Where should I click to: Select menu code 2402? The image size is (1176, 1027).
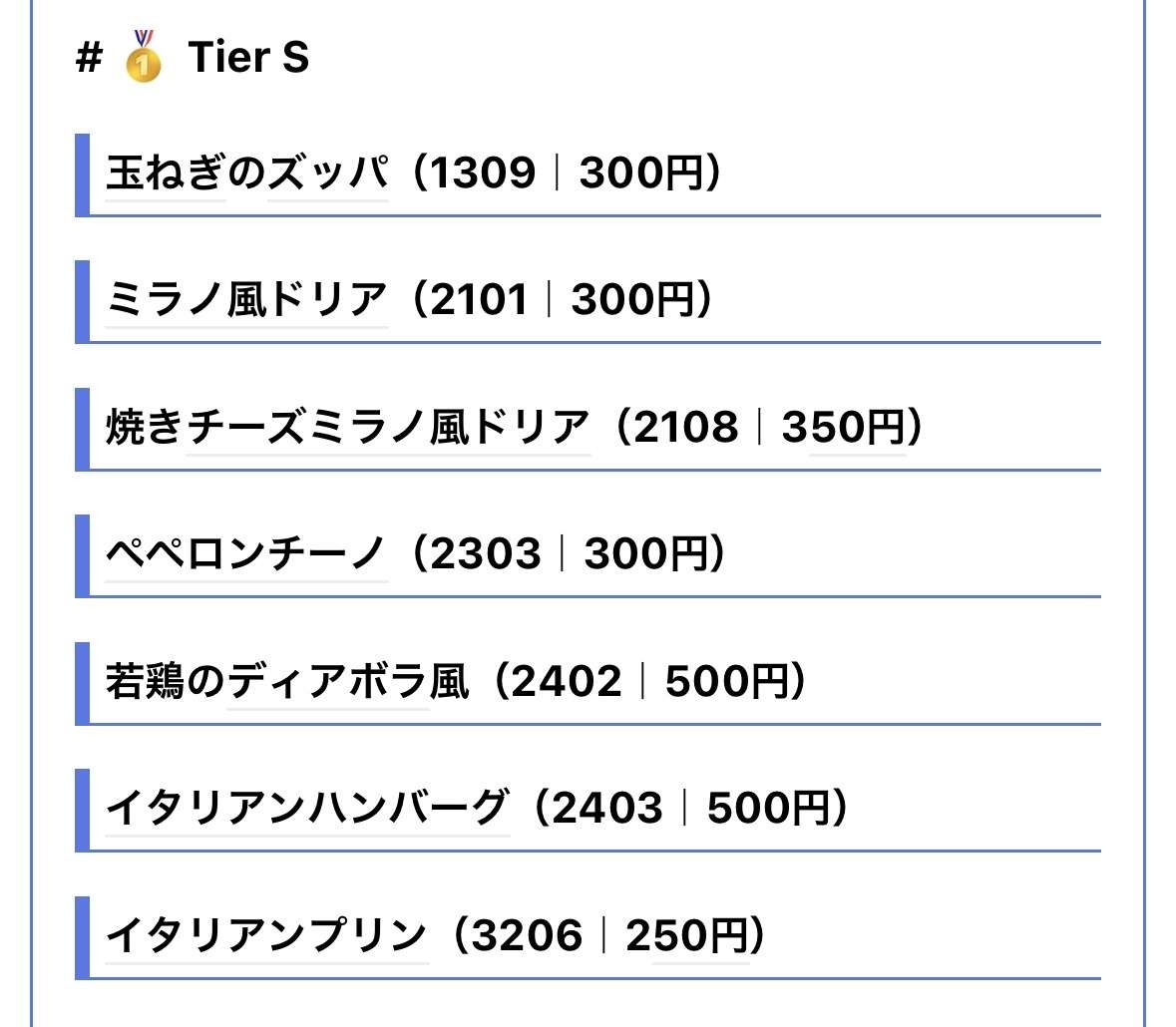click(x=567, y=682)
